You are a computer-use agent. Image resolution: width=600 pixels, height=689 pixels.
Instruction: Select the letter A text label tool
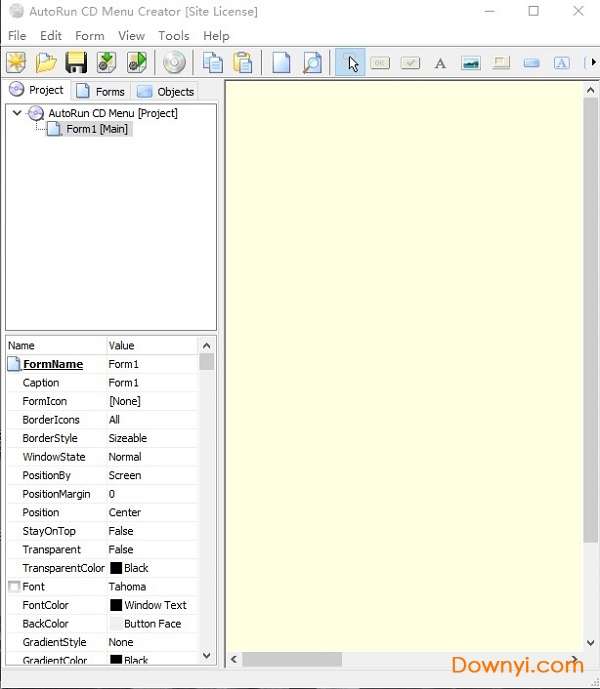440,64
